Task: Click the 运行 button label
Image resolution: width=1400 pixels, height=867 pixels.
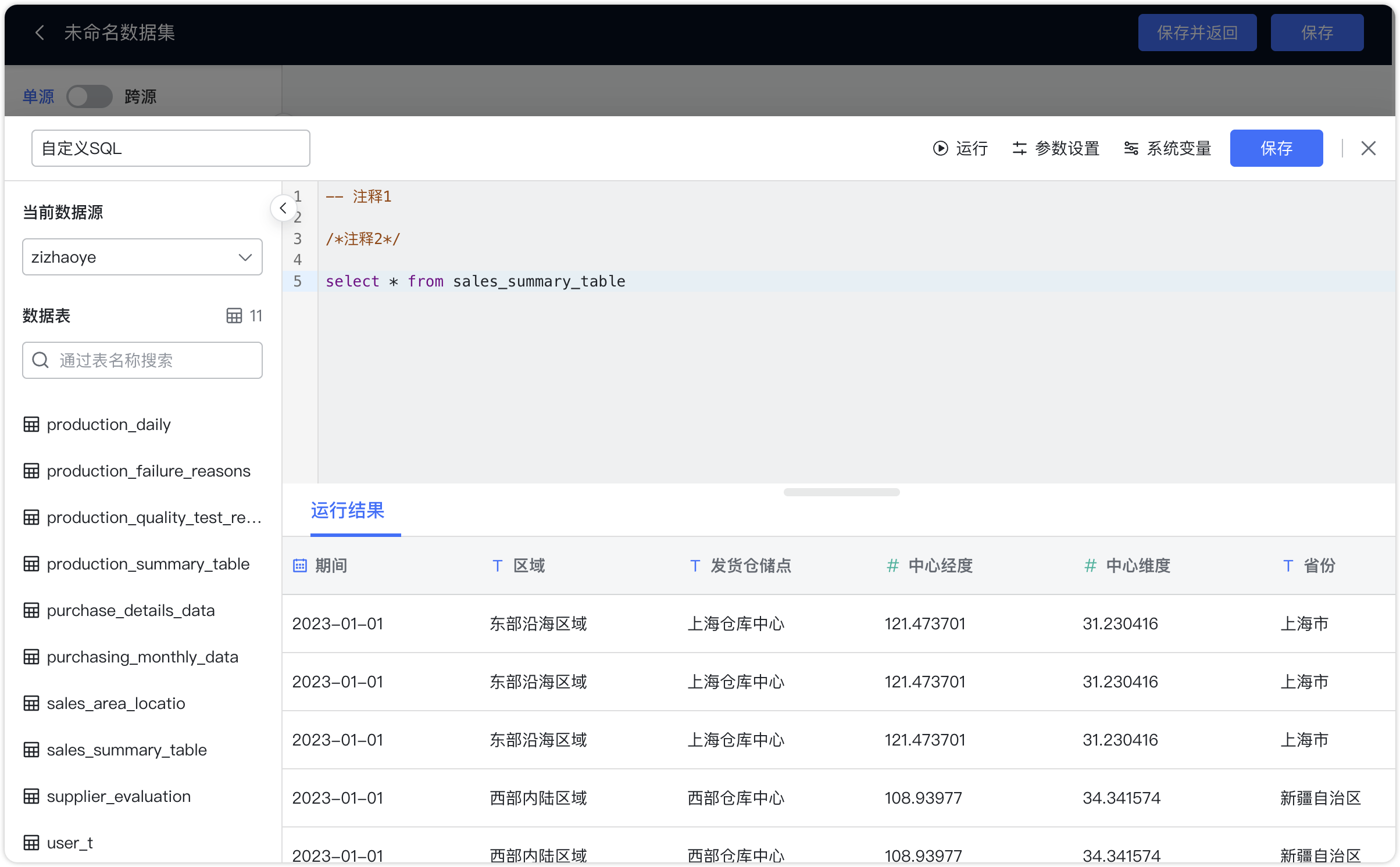Action: [x=972, y=148]
